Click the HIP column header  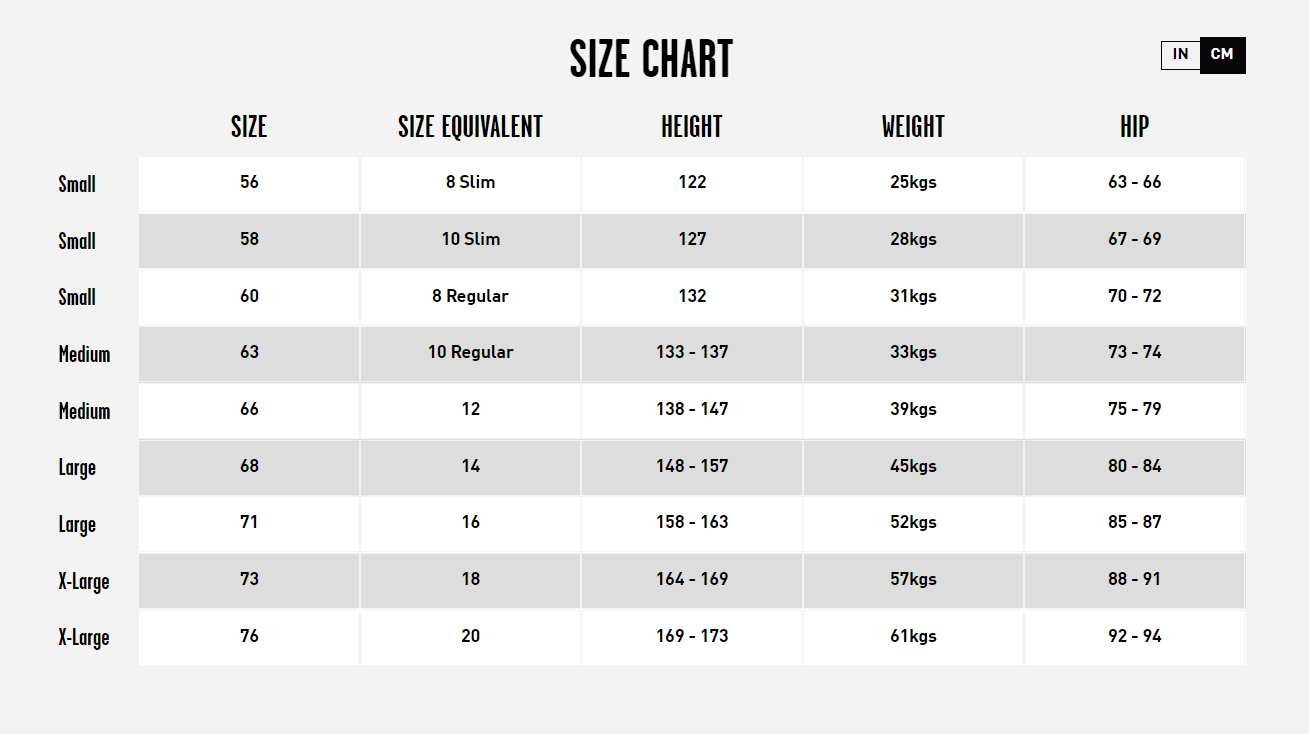[1134, 127]
